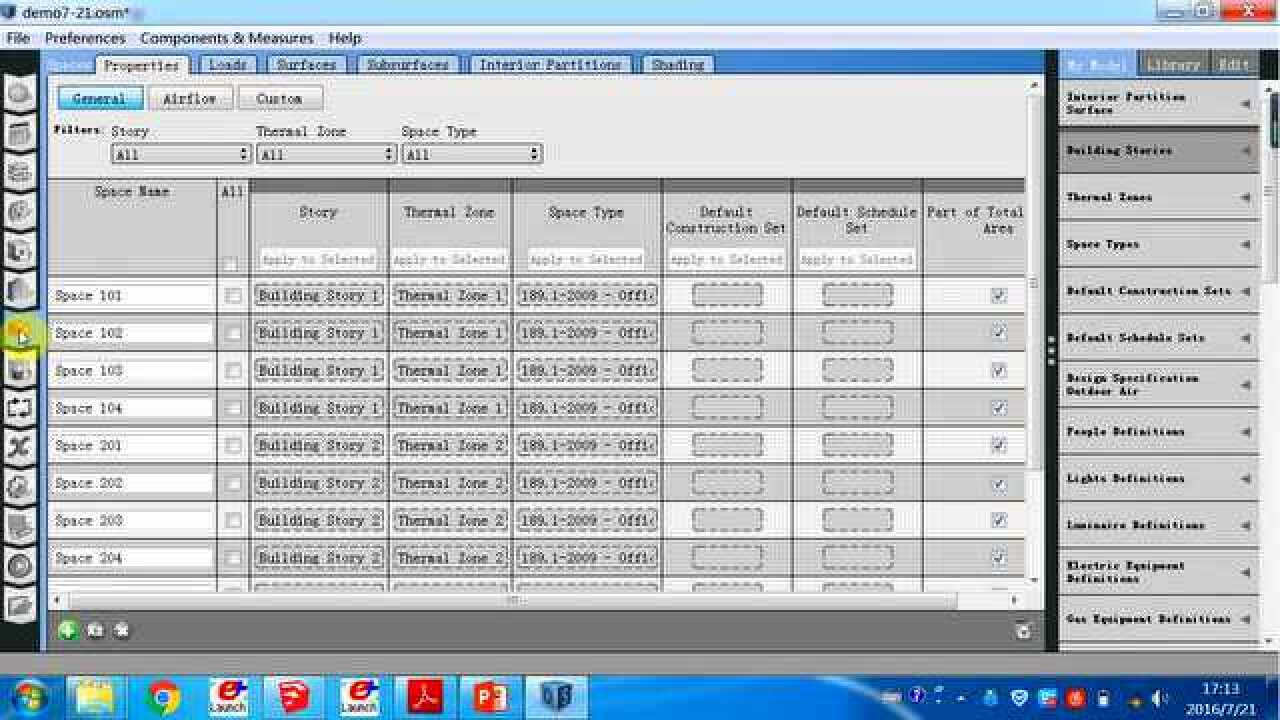The image size is (1280, 720).
Task: Open the Components & Measures menu
Action: point(227,38)
